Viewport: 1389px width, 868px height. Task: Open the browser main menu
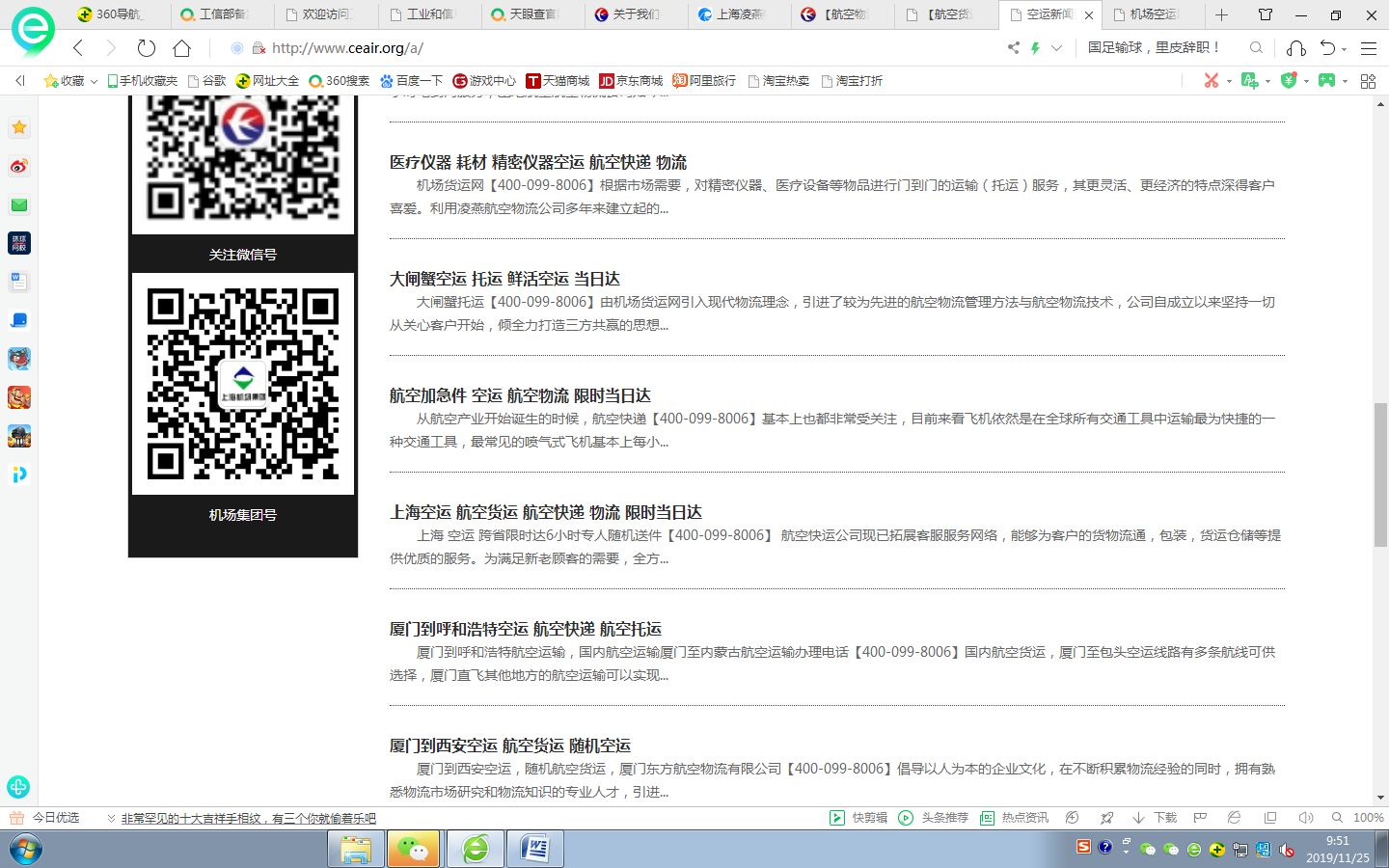tap(1368, 47)
